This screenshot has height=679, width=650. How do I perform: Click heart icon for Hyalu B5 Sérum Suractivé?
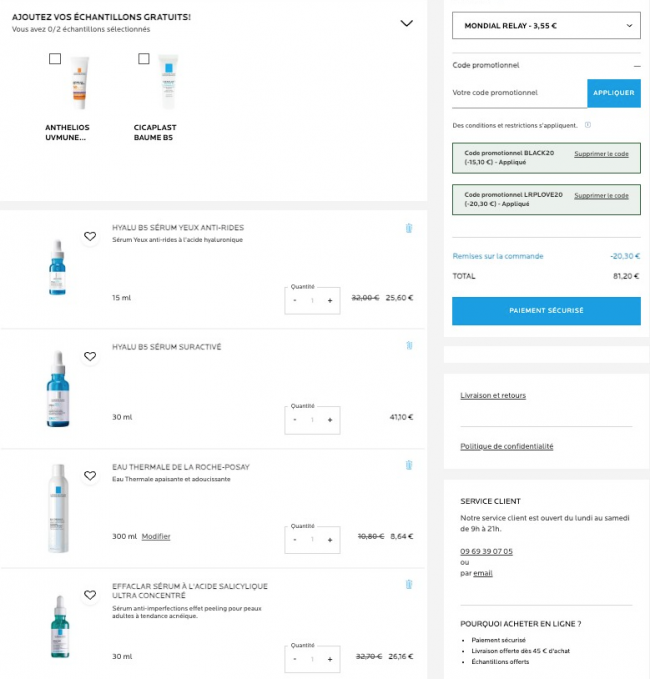click(x=90, y=356)
